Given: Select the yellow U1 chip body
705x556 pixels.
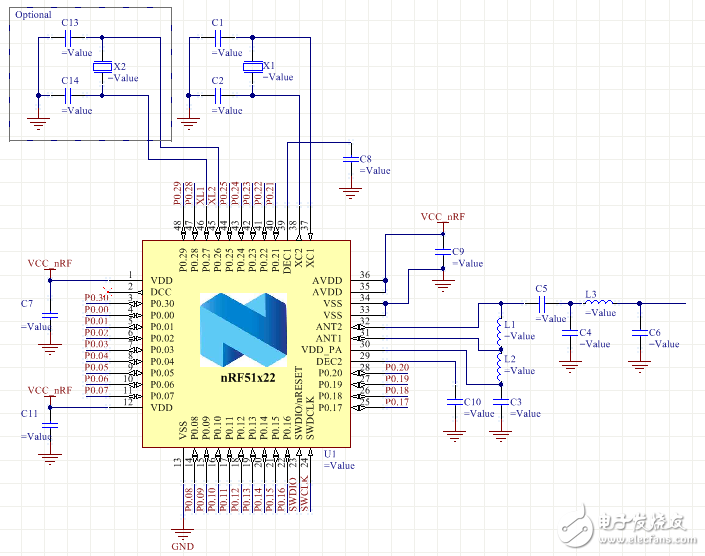Looking at the screenshot, I should point(246,344).
